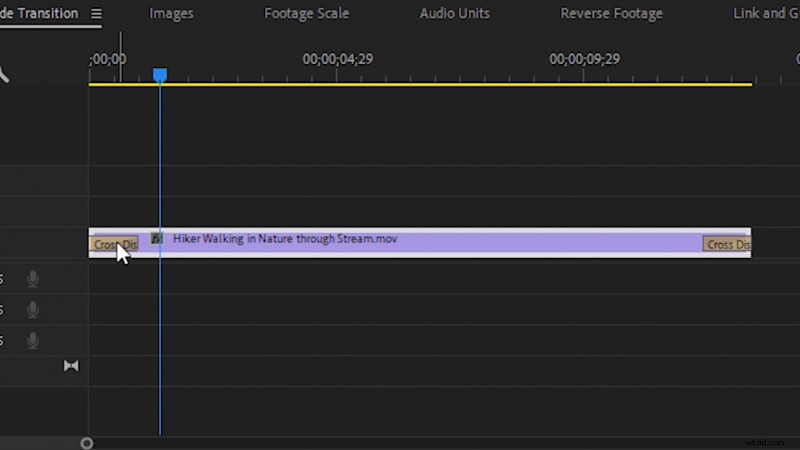Click the timeline zoom scrollbar handle
800x450 pixels.
[87, 443]
